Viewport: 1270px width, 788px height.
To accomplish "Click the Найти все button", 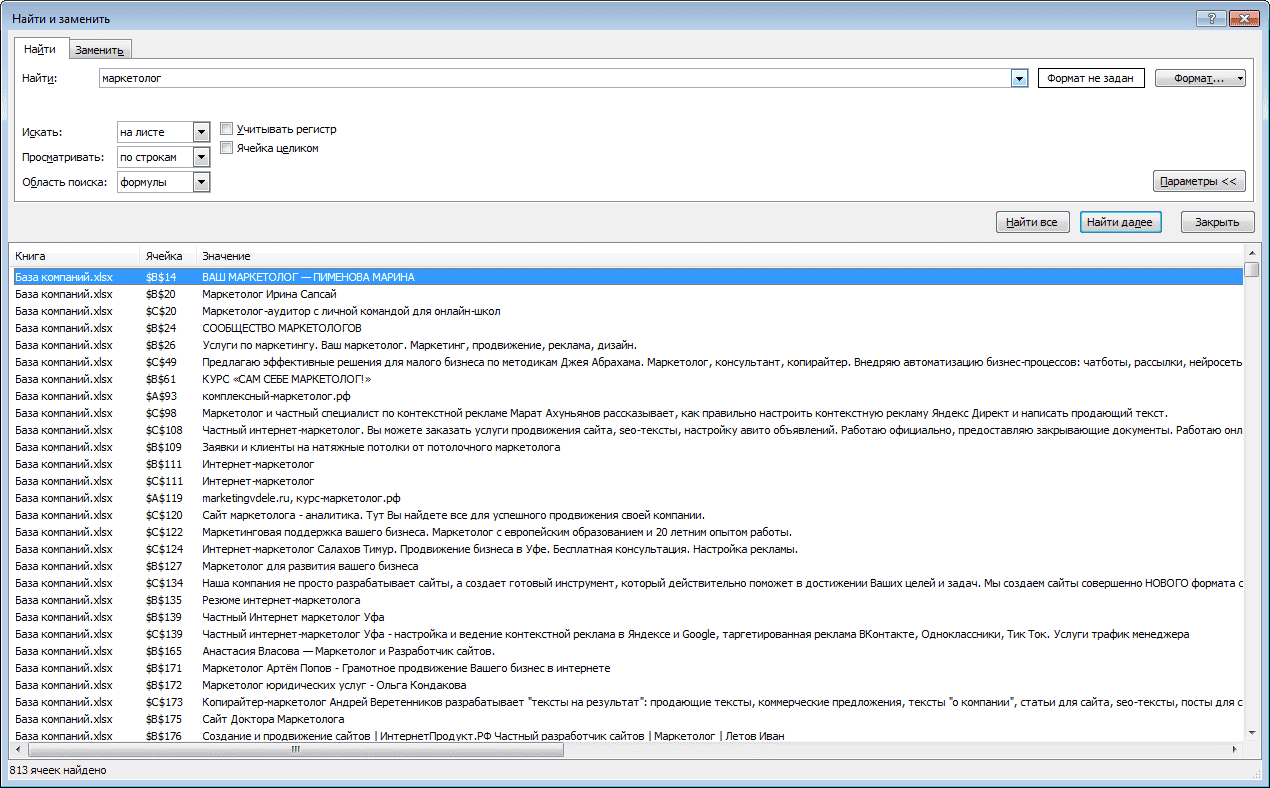I will tap(1032, 222).
